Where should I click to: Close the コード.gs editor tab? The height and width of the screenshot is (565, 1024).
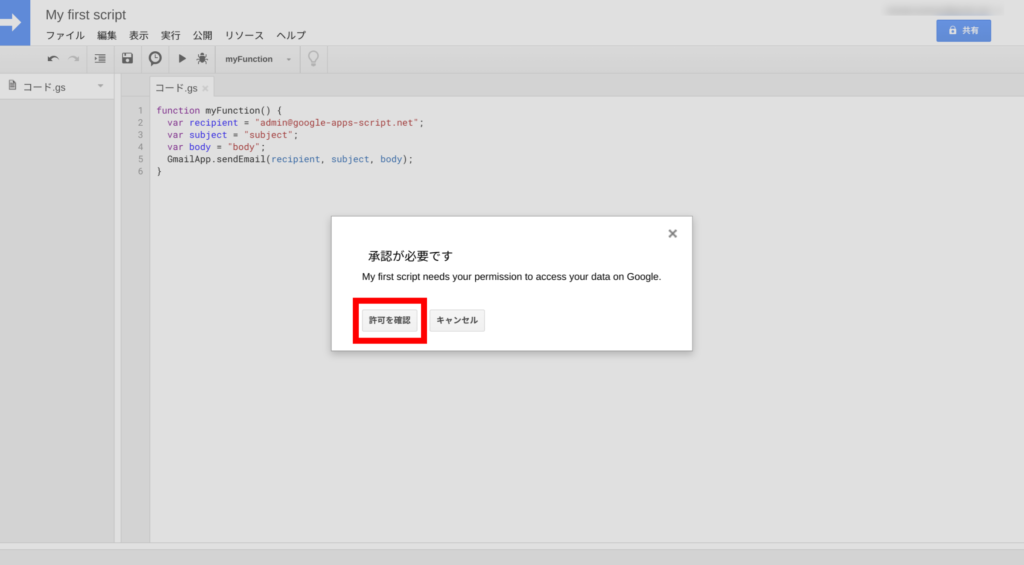pyautogui.click(x=206, y=89)
